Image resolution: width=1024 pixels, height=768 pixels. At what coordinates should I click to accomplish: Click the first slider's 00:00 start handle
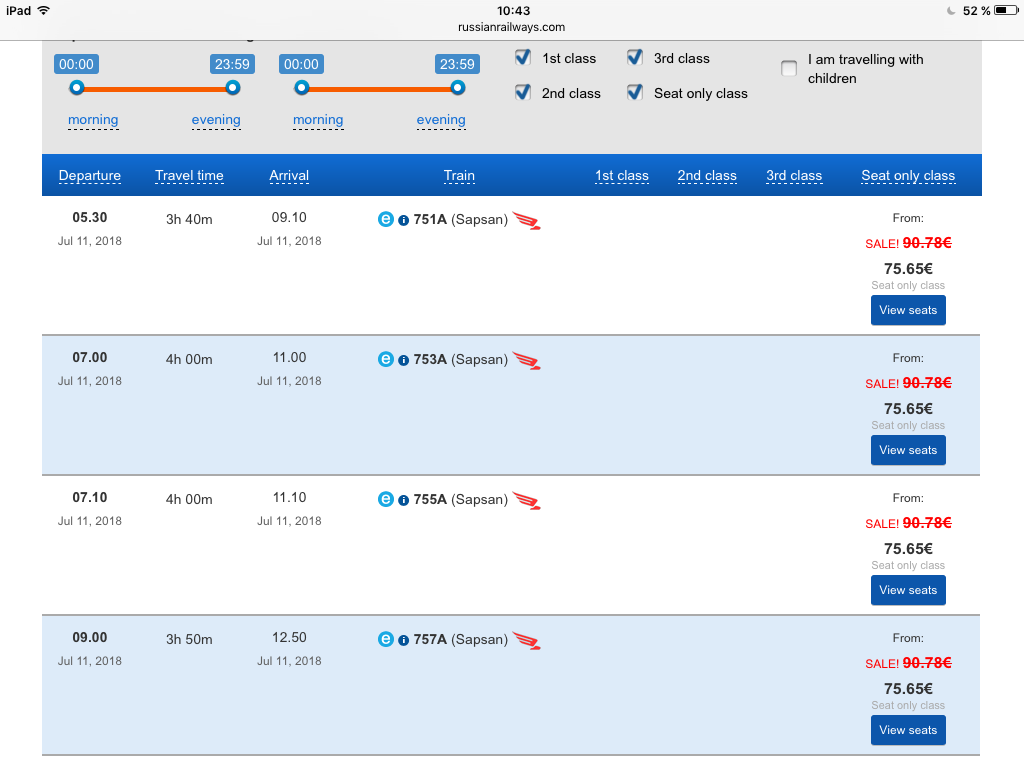coord(76,88)
